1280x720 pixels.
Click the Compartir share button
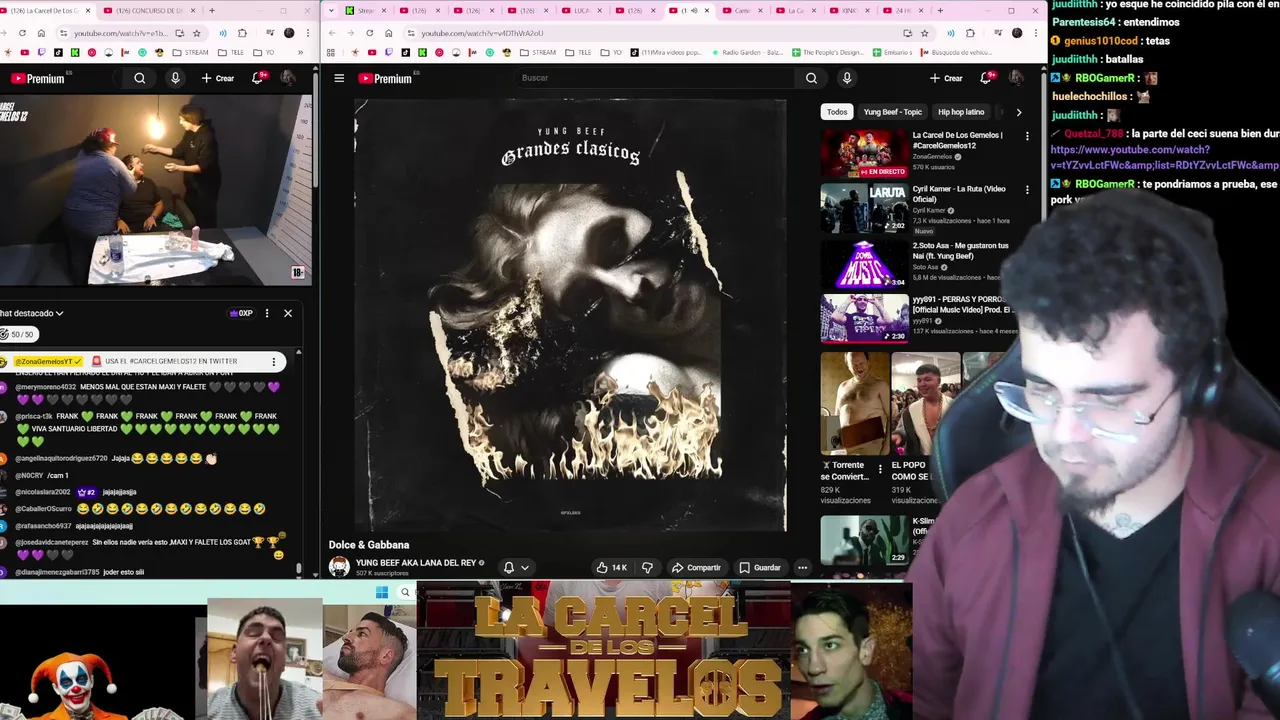[696, 567]
